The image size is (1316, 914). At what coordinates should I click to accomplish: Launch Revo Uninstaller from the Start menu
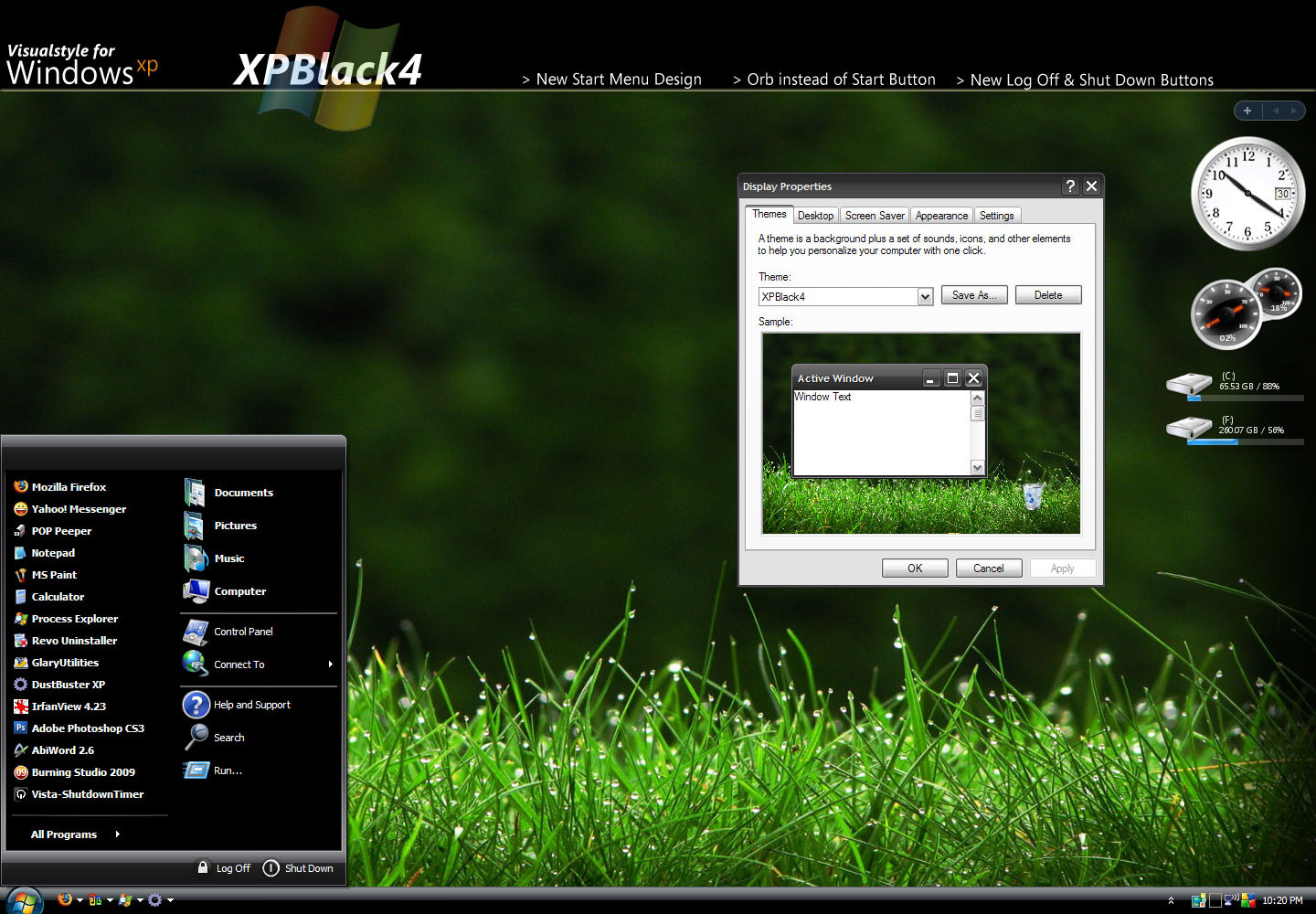point(66,641)
